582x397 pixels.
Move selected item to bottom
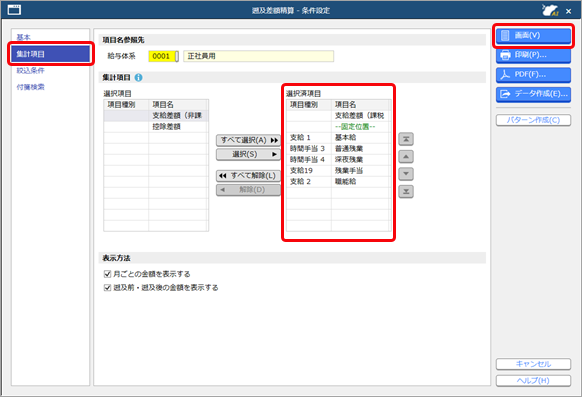tap(406, 191)
